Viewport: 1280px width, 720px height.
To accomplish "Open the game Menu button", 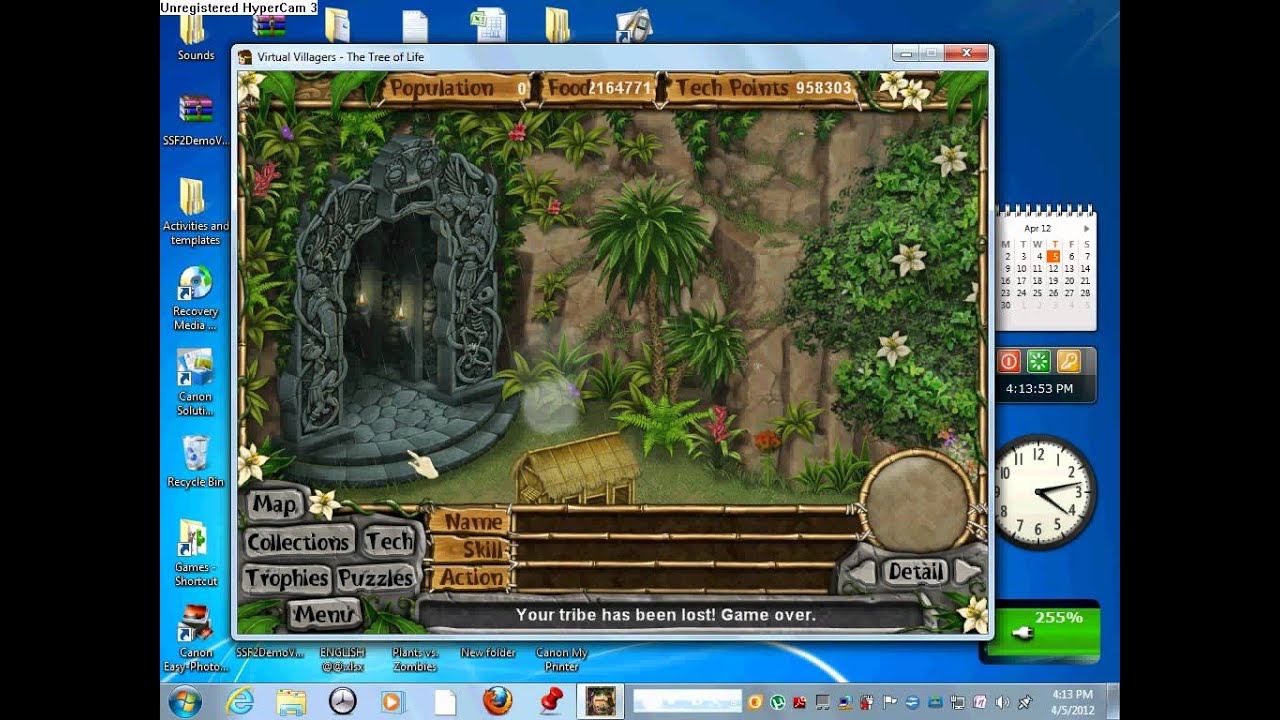I will pos(323,614).
